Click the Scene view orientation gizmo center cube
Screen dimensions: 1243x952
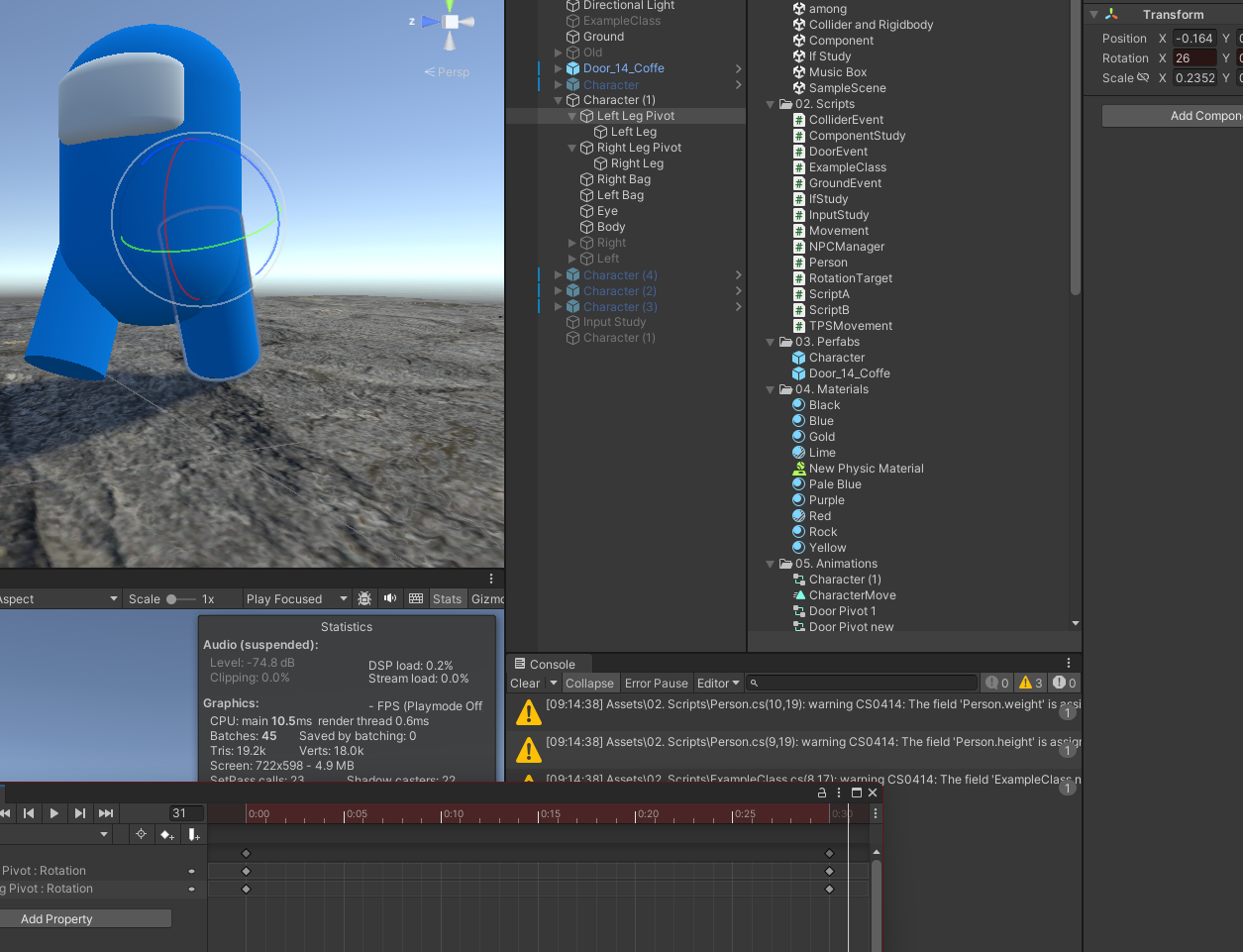click(451, 22)
